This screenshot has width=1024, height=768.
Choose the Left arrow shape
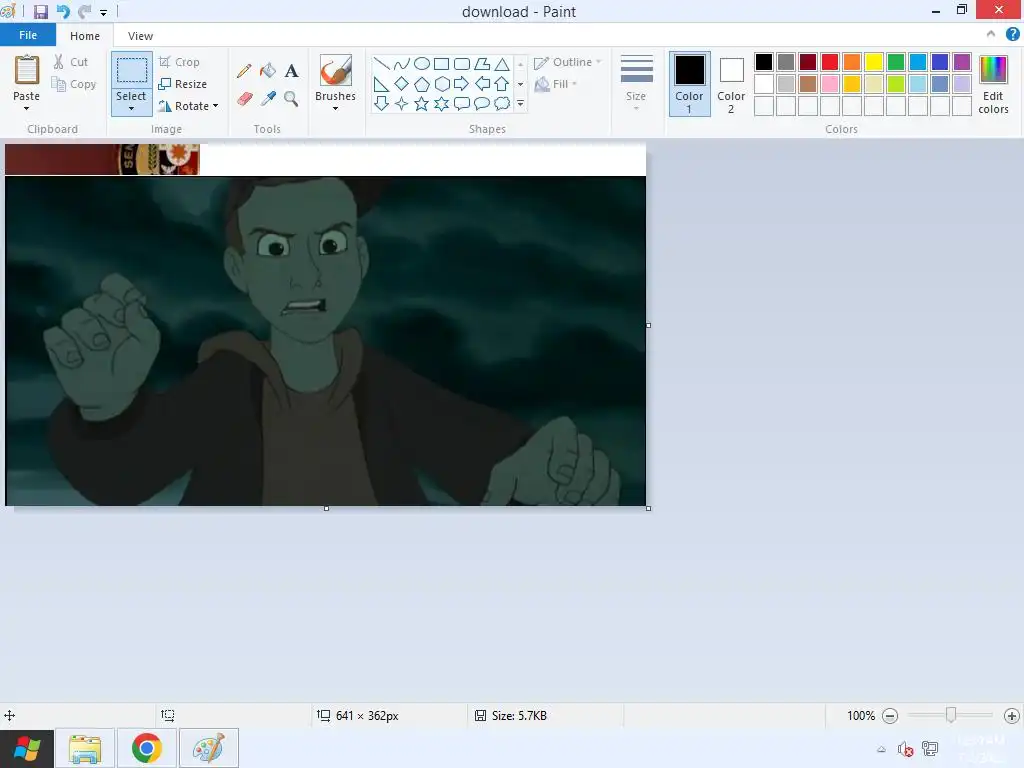click(482, 84)
